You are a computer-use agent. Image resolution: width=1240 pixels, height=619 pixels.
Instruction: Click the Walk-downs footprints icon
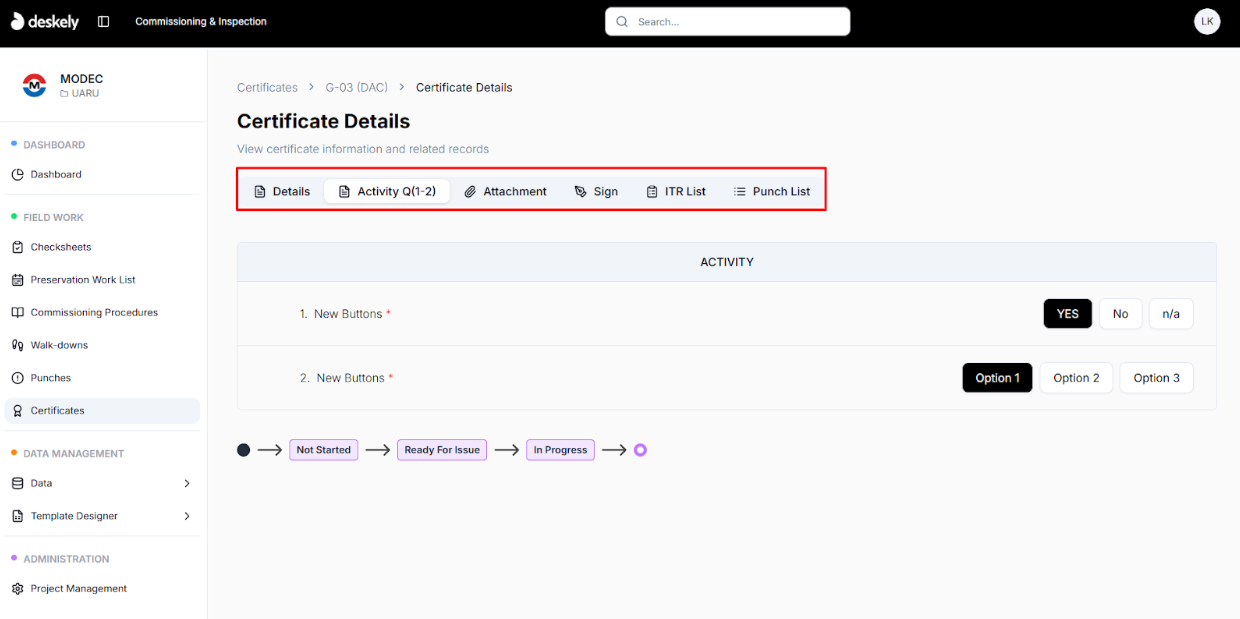coord(17,345)
